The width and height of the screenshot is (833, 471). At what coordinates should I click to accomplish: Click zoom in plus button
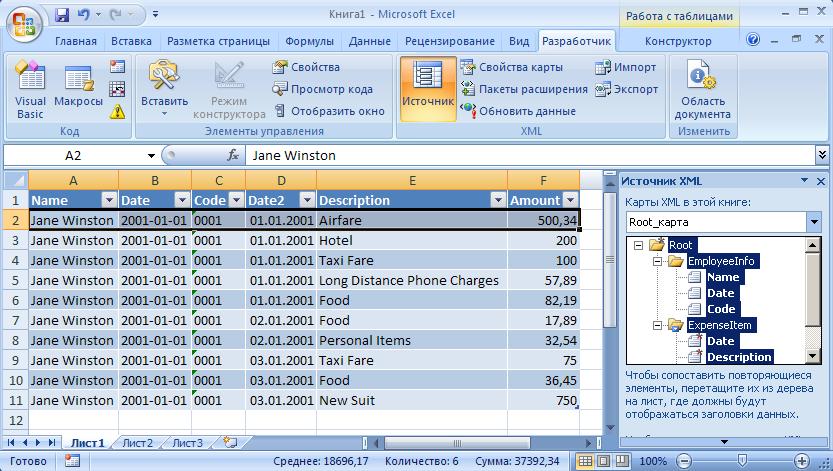pyautogui.click(x=802, y=461)
